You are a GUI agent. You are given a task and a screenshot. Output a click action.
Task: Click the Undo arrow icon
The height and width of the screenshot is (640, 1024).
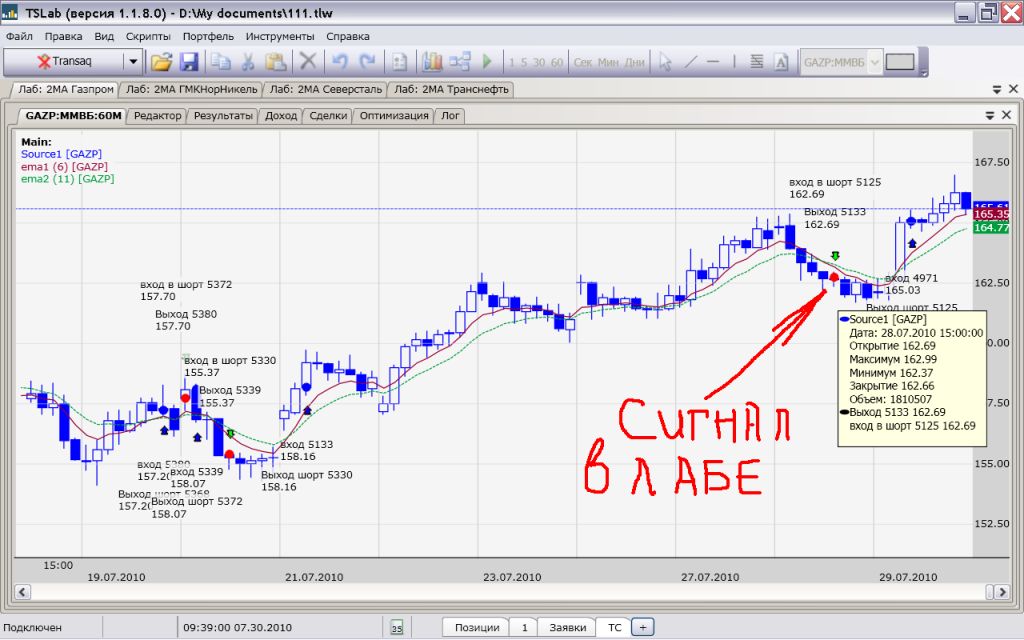tap(340, 62)
